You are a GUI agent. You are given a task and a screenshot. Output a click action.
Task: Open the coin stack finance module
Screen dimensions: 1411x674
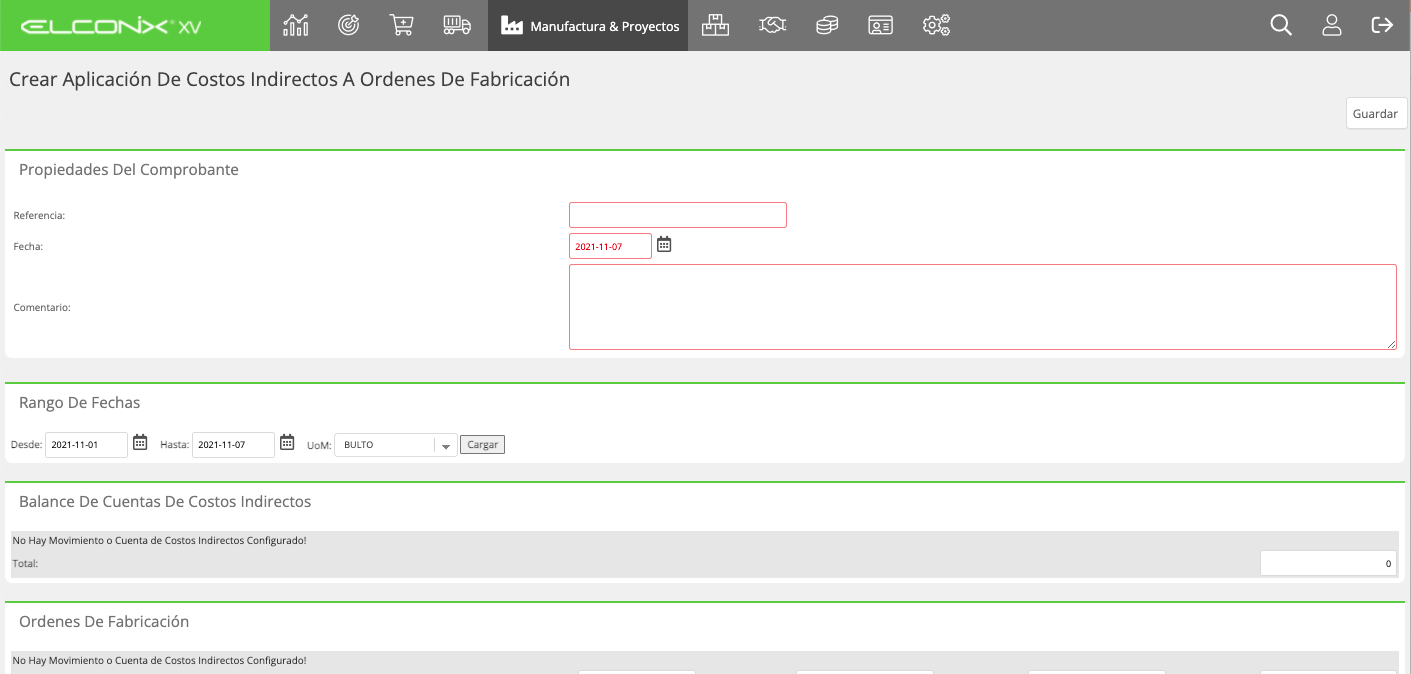[827, 25]
